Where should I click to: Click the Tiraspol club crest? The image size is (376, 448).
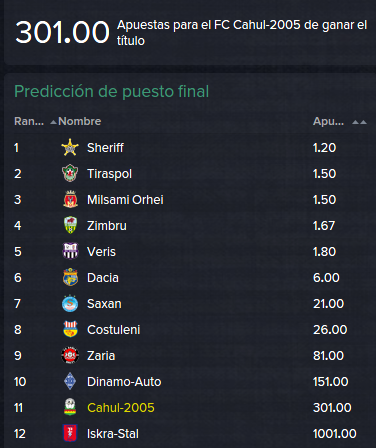coord(70,173)
